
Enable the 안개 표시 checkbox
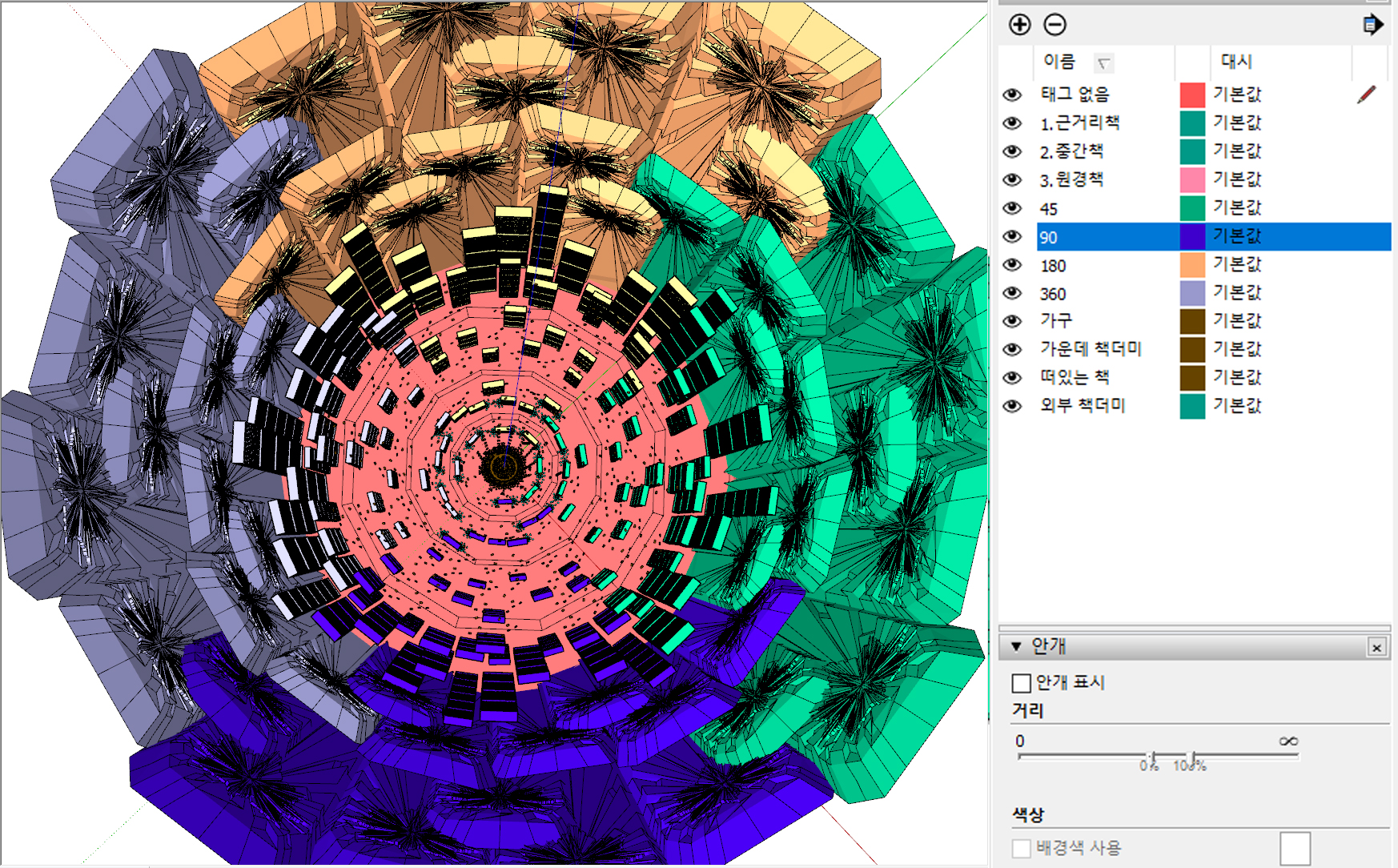(1021, 683)
